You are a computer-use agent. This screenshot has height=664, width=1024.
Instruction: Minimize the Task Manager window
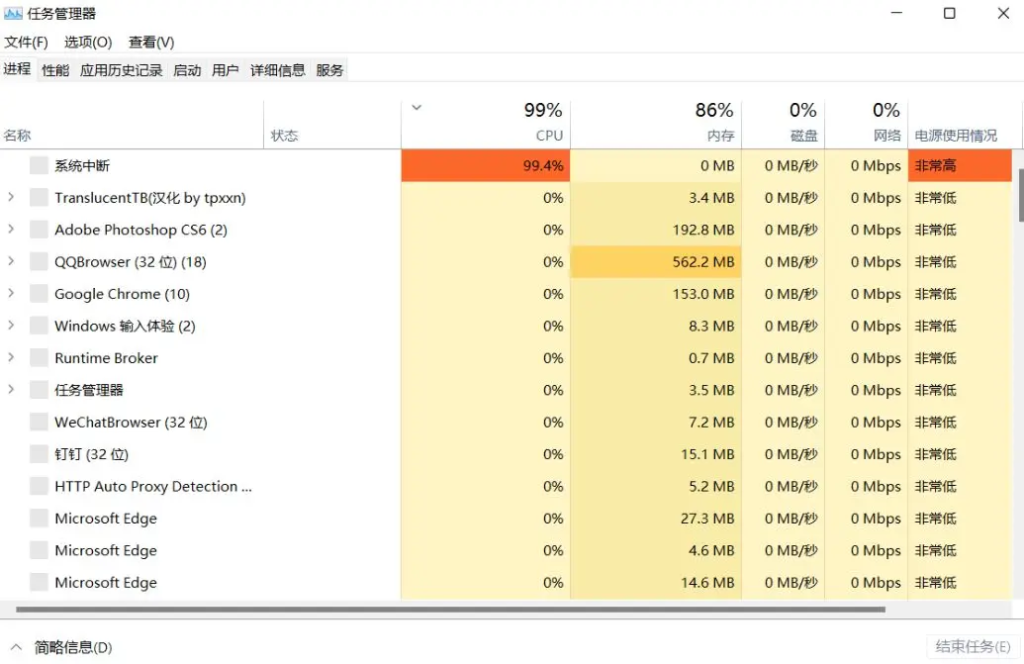coord(897,13)
